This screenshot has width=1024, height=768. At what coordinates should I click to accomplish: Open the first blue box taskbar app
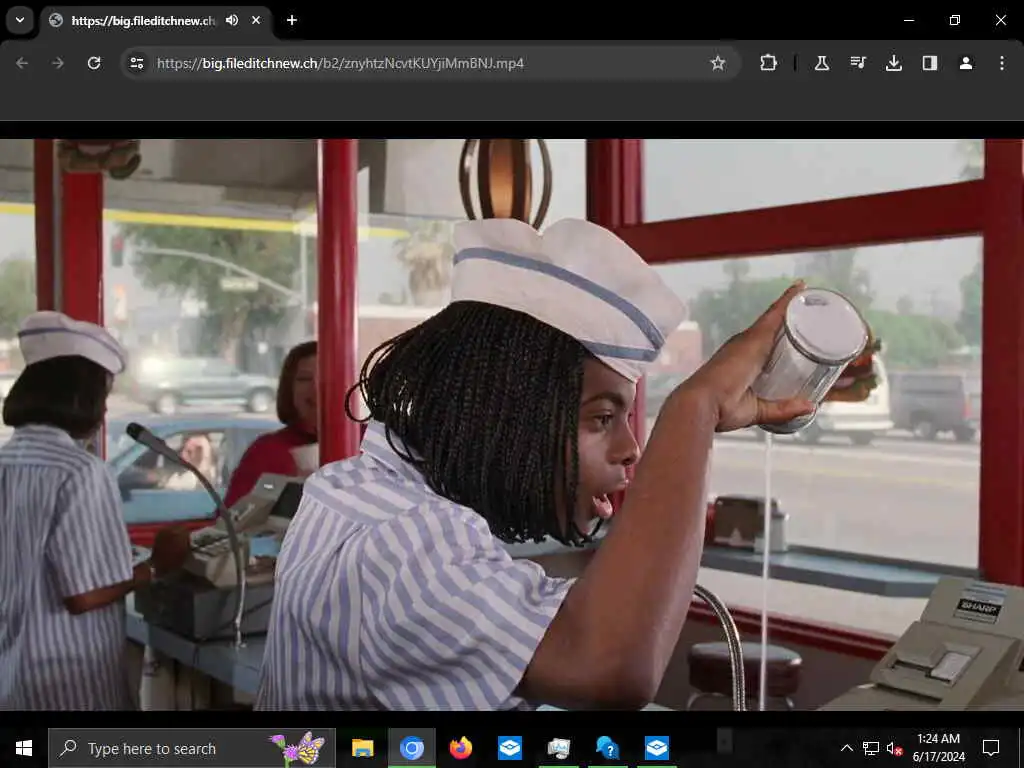coord(509,748)
